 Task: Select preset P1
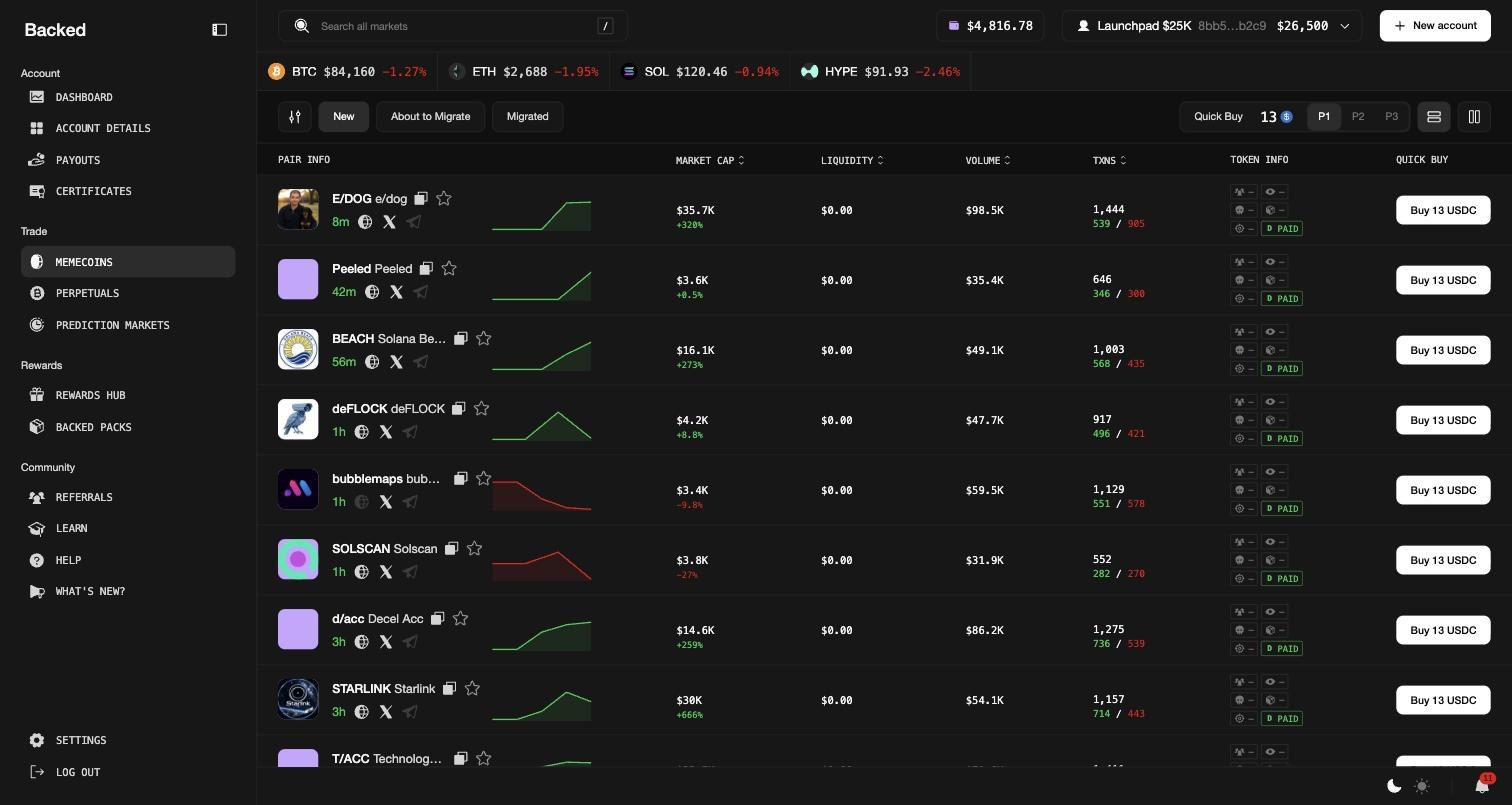click(1324, 117)
